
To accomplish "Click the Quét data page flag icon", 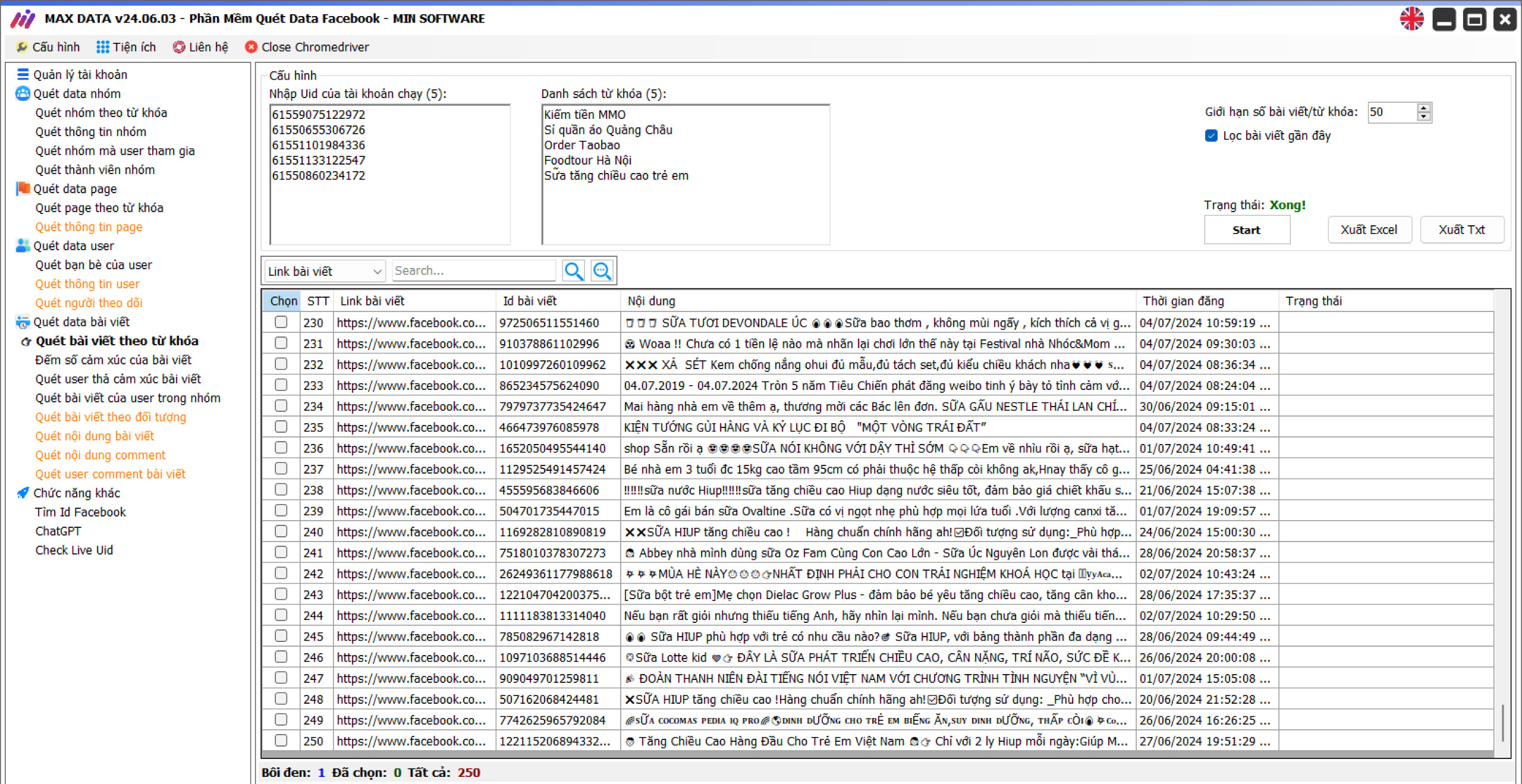I will pos(23,188).
